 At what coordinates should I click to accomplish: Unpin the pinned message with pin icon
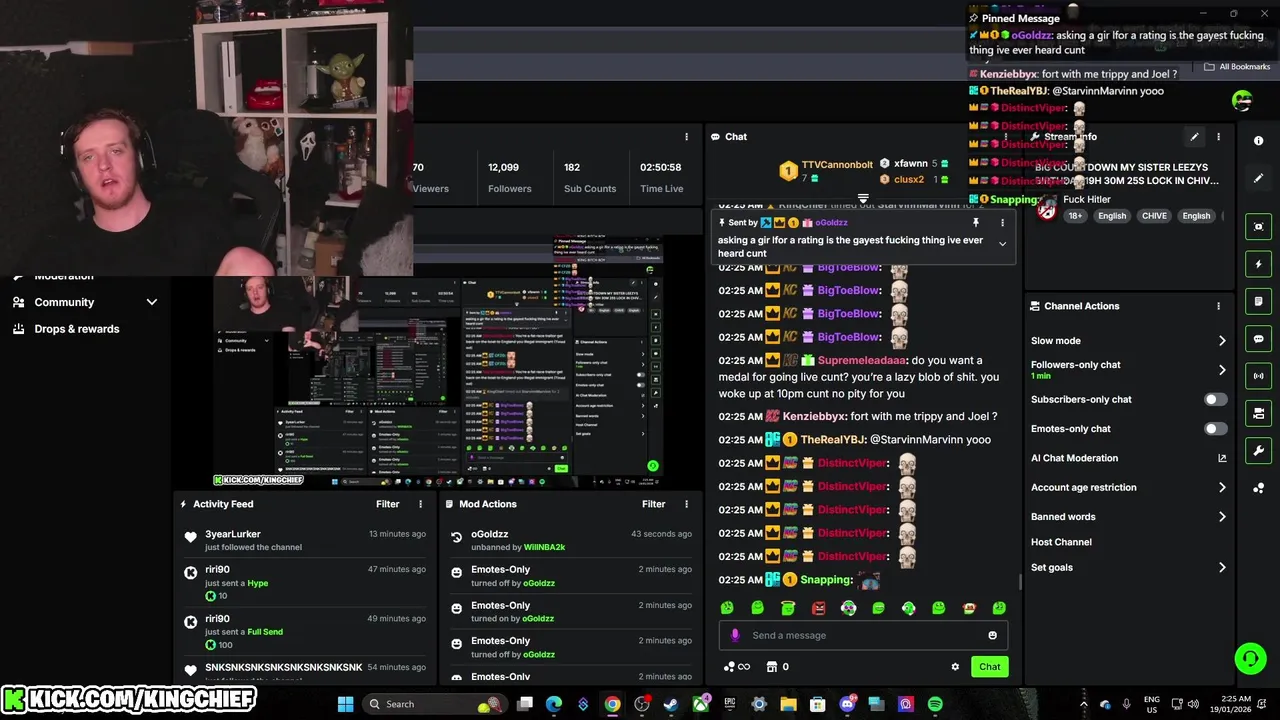(x=976, y=223)
